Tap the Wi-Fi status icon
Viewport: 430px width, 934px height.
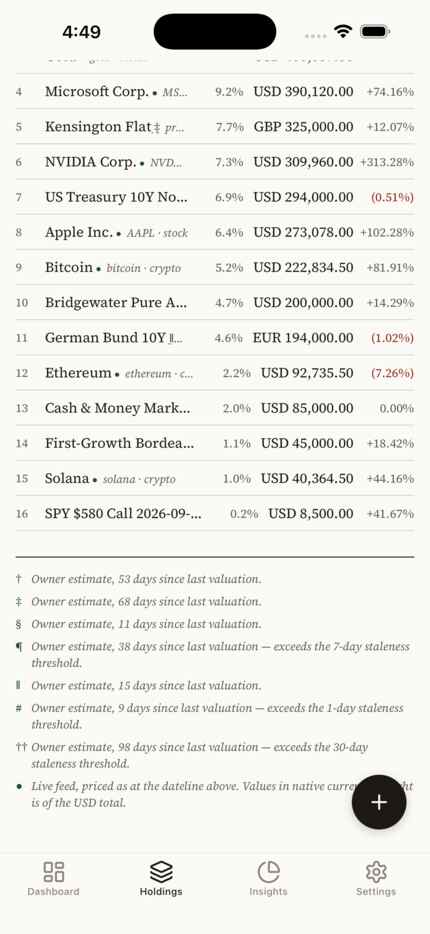pyautogui.click(x=342, y=32)
